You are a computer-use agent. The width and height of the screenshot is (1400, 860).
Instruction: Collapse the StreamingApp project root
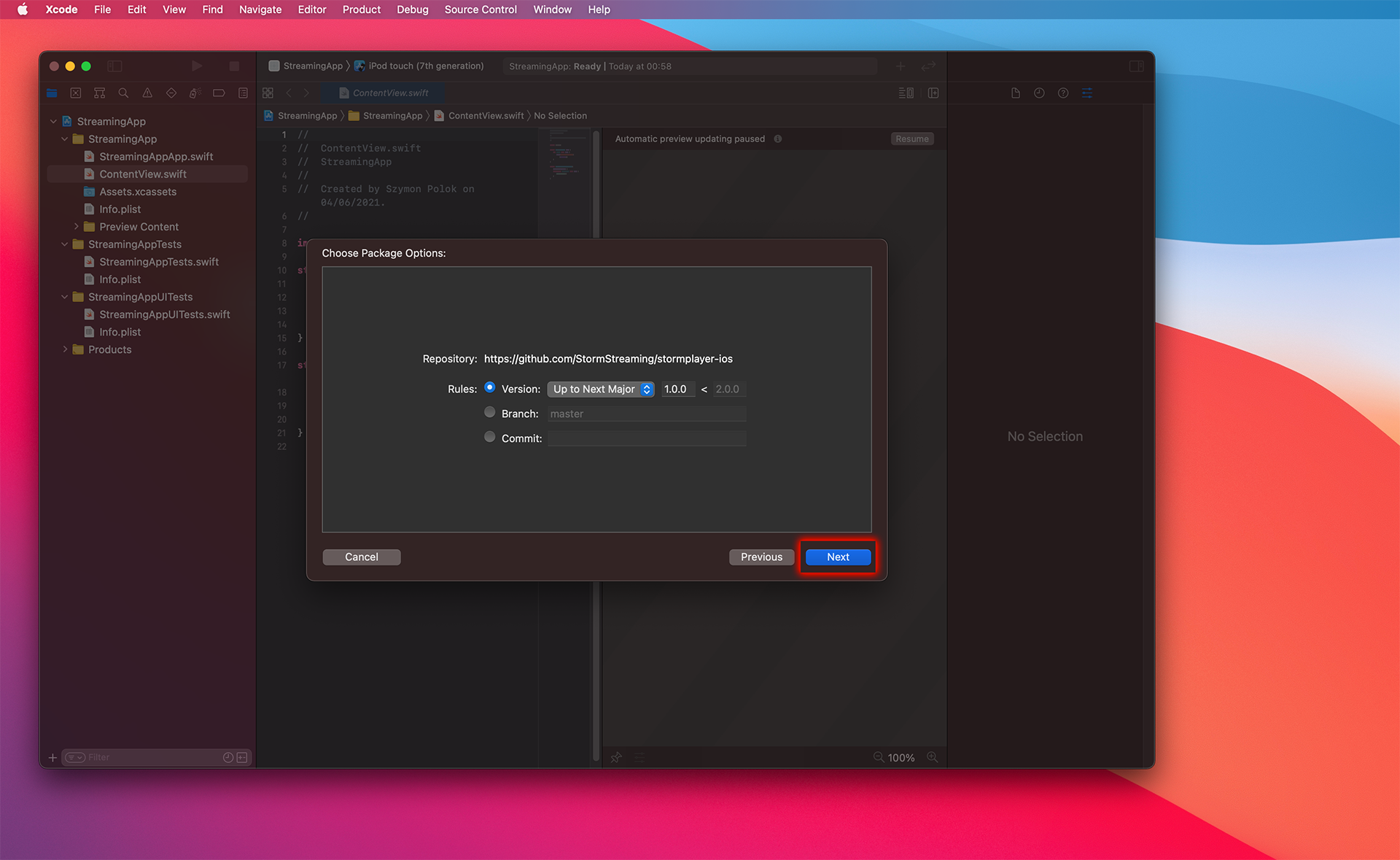[53, 121]
